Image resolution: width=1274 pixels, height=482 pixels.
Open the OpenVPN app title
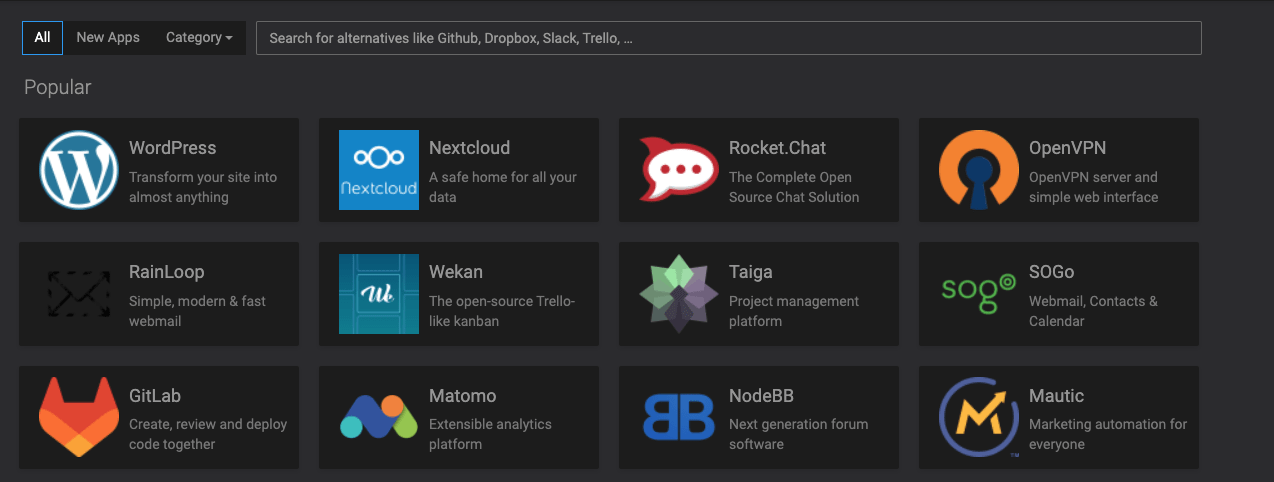[1067, 148]
